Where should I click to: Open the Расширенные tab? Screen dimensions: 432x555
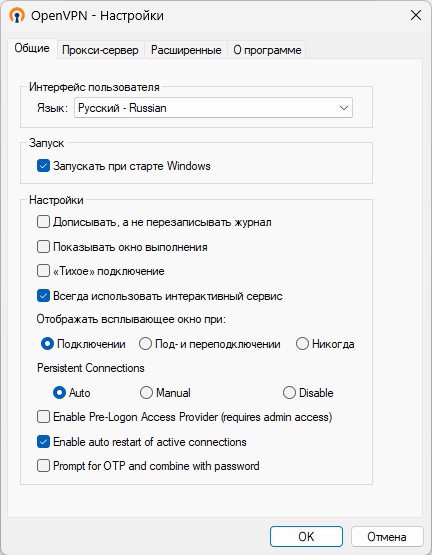[x=186, y=50]
